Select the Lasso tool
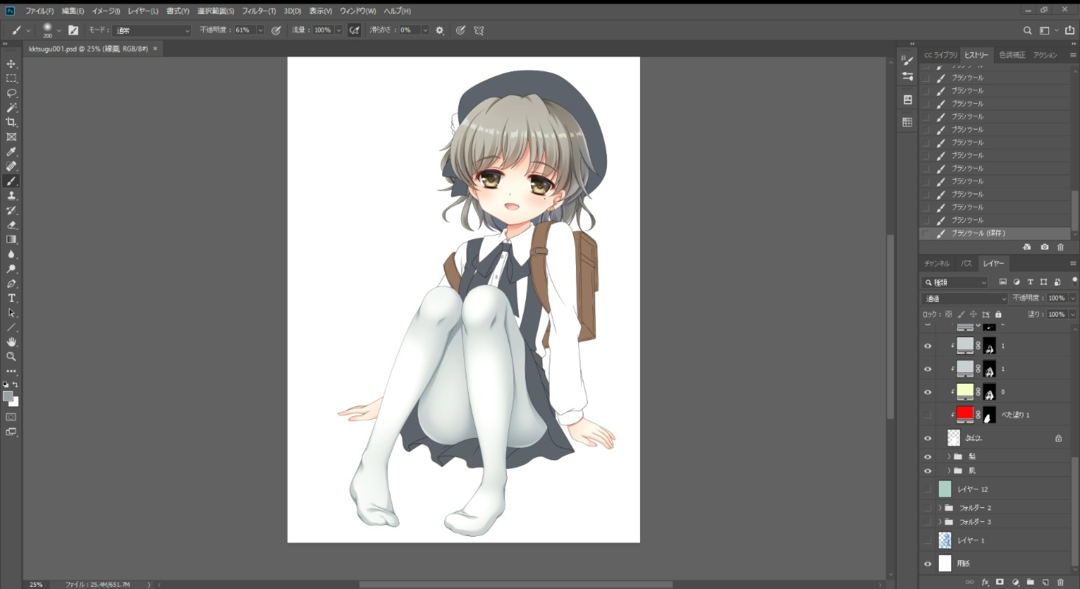This screenshot has width=1080, height=589. (x=12, y=93)
